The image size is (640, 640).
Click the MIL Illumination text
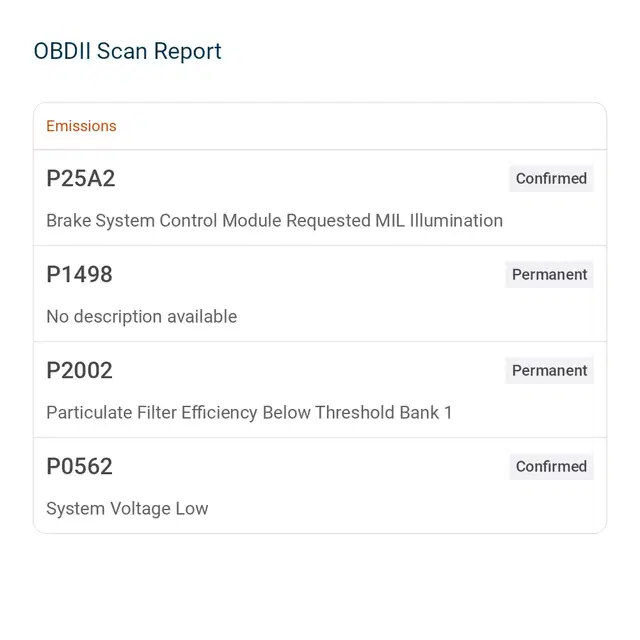pos(439,221)
